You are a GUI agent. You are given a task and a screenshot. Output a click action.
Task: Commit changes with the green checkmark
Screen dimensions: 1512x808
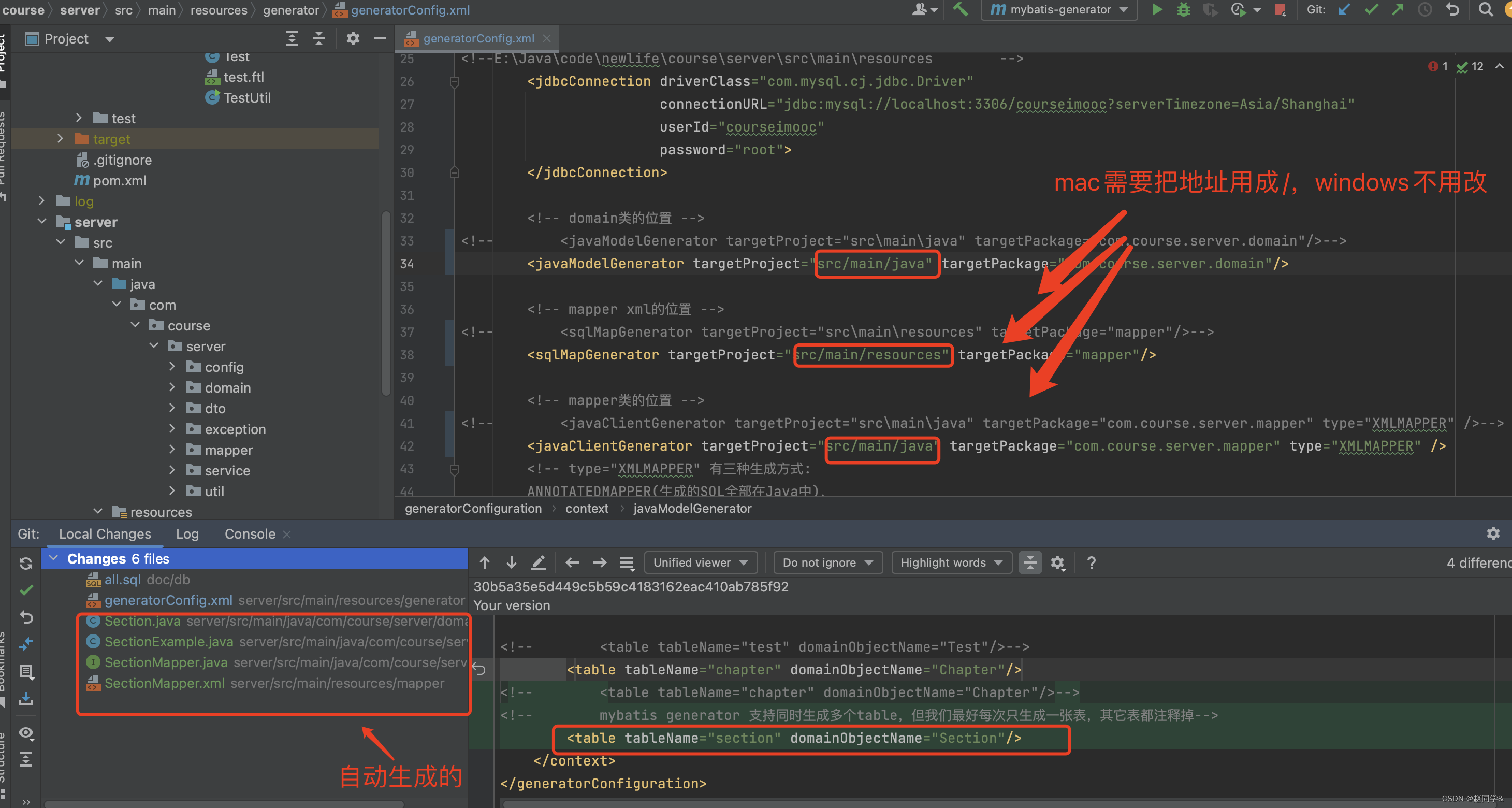1371,10
